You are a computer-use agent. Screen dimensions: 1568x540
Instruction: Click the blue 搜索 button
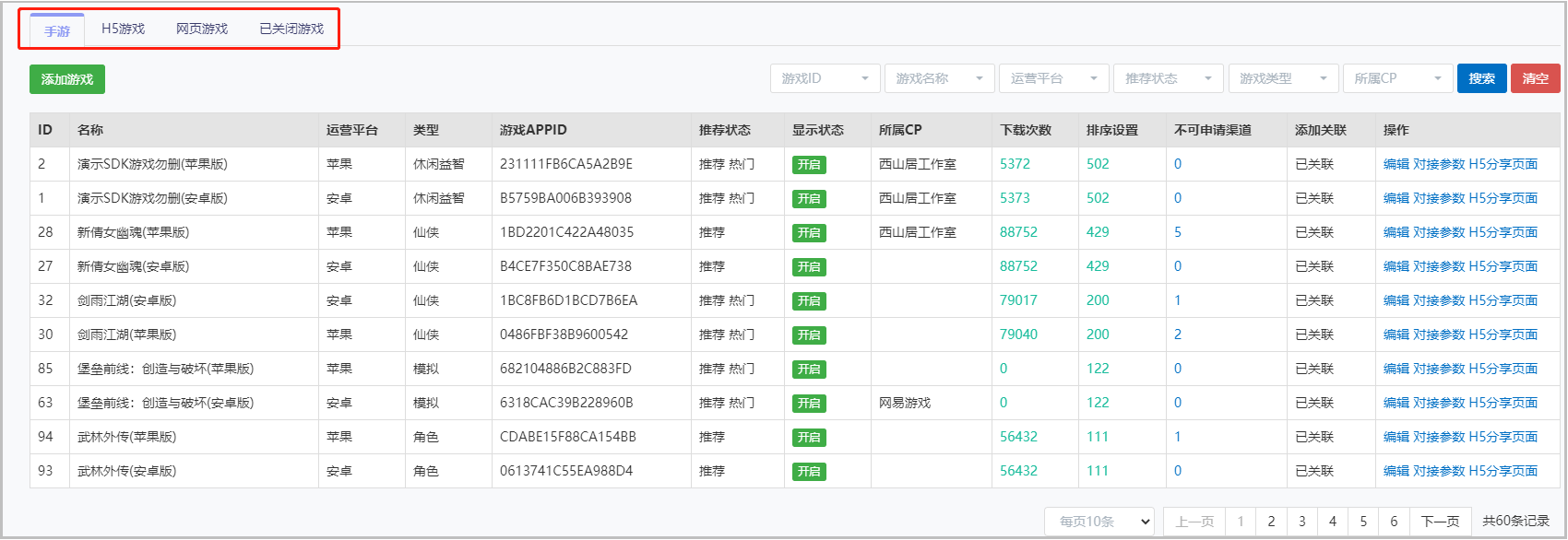click(1482, 78)
